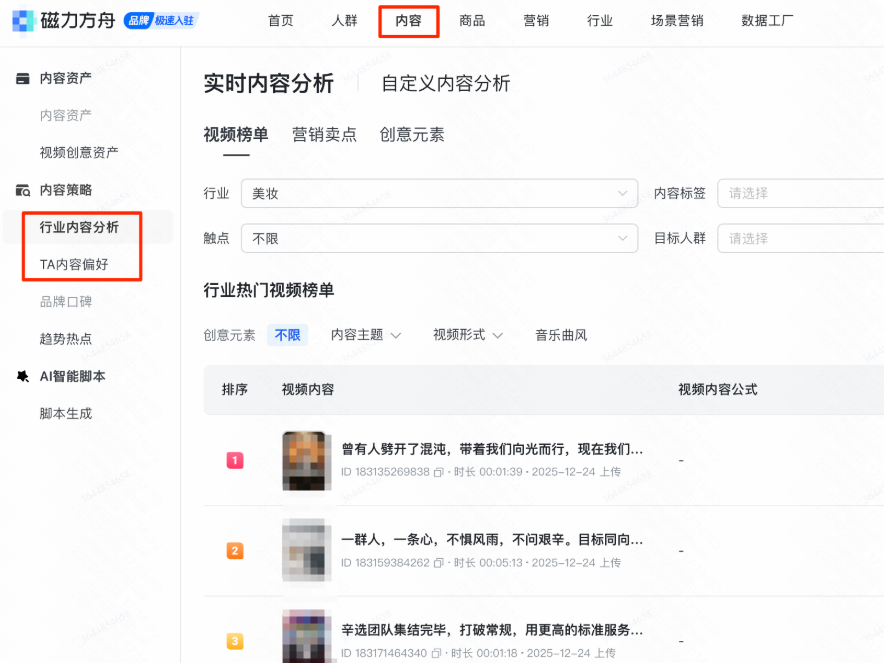
Task: Open 趋势热点 in the sidebar
Action: point(65,339)
